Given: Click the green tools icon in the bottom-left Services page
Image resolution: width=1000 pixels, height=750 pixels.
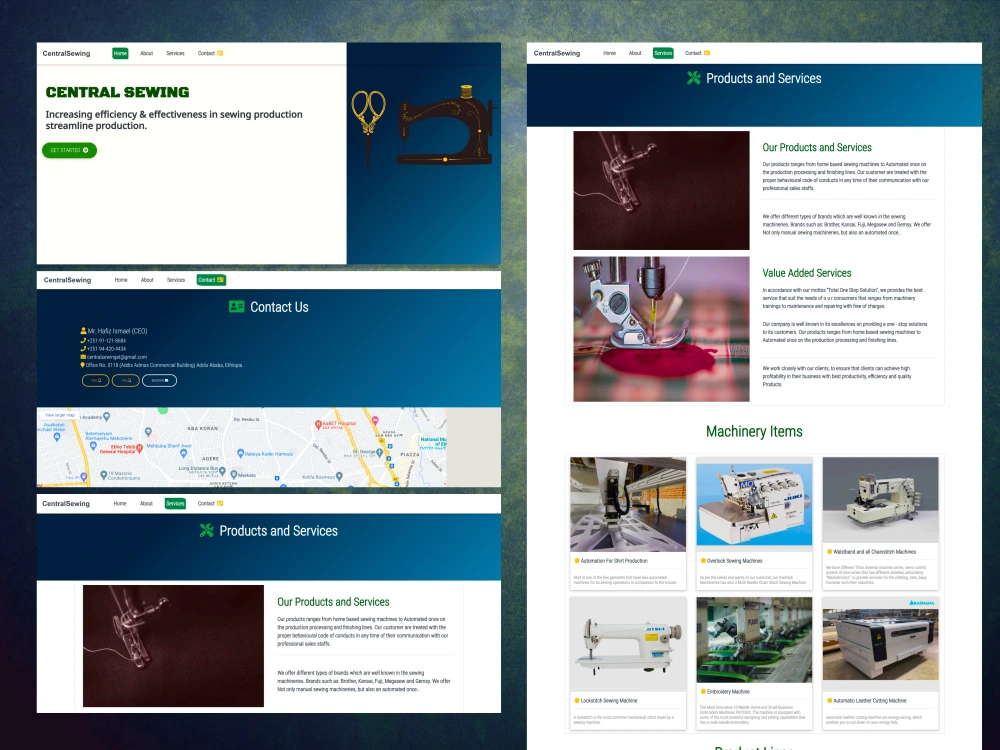Looking at the screenshot, I should point(207,531).
